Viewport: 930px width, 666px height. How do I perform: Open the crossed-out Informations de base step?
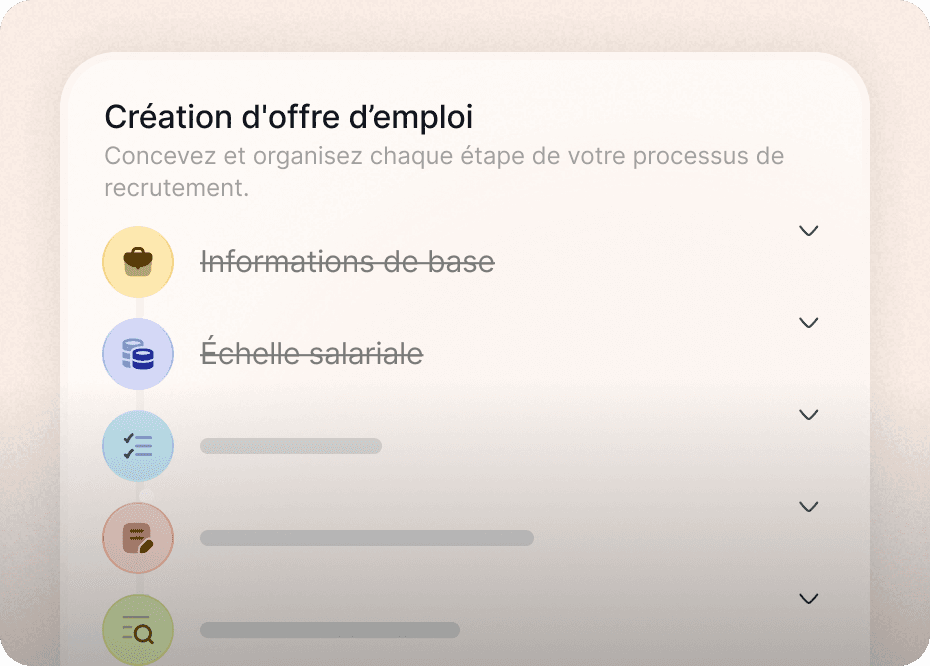tap(348, 262)
